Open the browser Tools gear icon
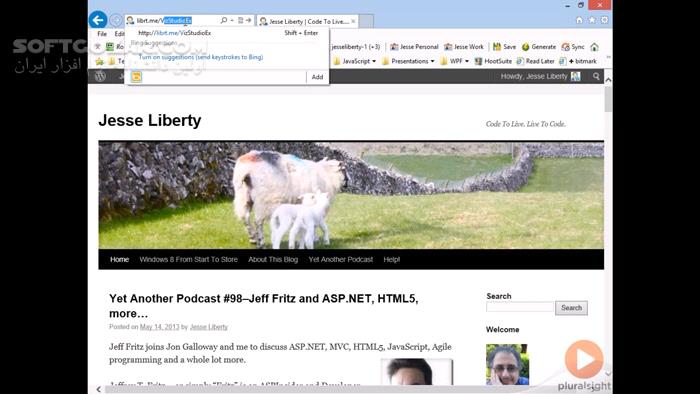The image size is (700, 394). pyautogui.click(x=604, y=20)
